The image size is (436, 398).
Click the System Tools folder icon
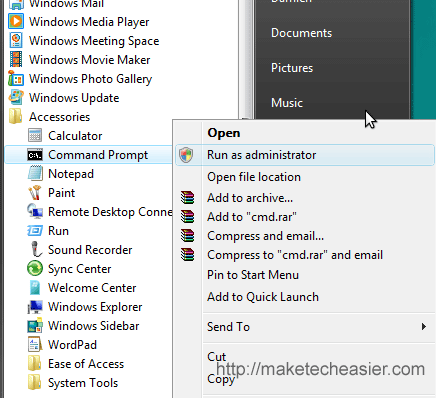(35, 383)
